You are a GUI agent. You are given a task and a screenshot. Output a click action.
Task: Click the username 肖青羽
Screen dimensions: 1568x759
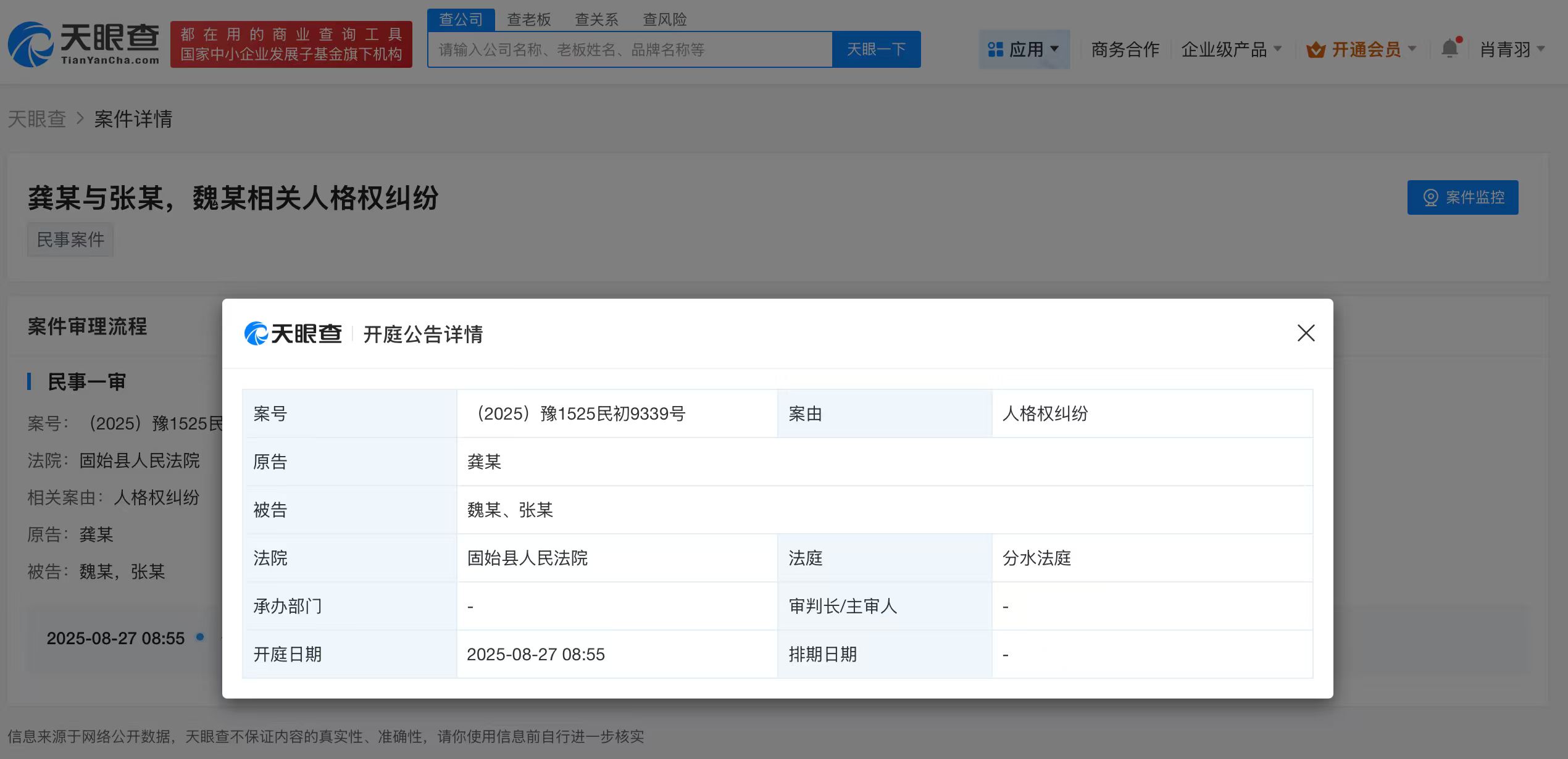point(1506,49)
